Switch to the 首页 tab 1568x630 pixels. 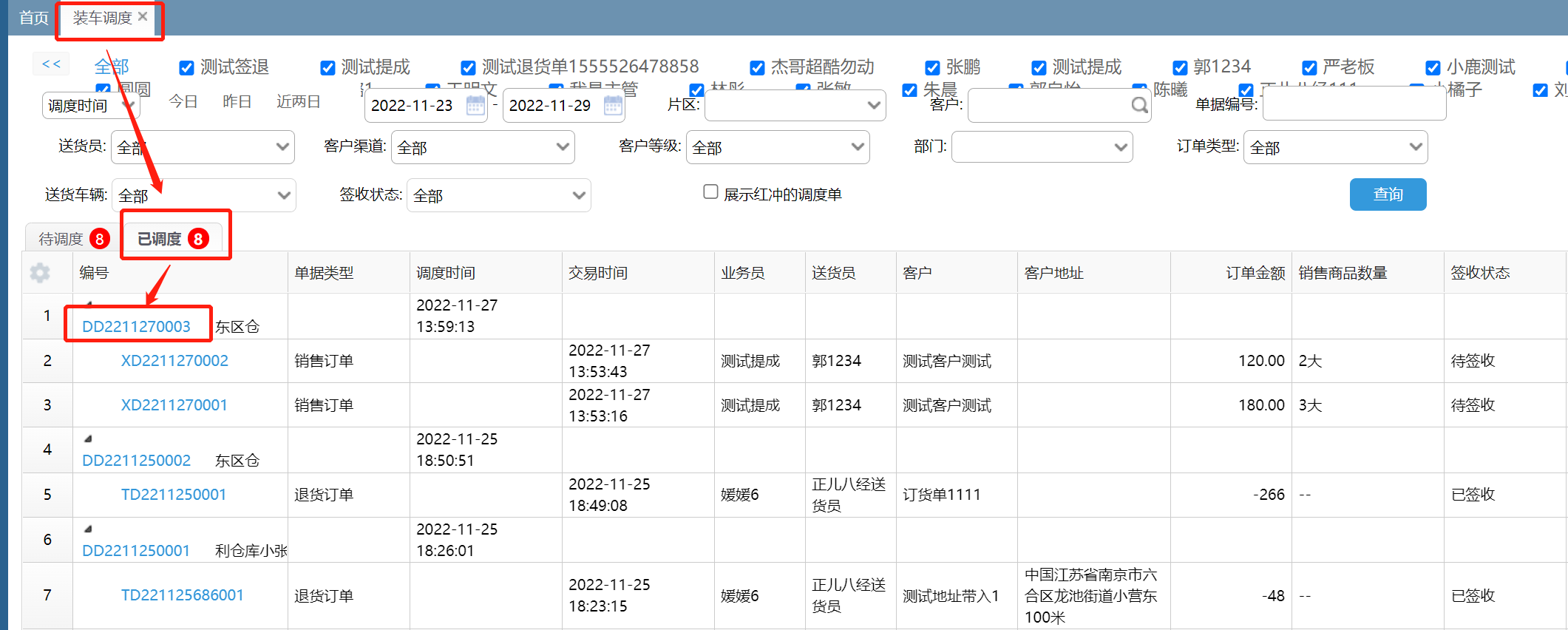[x=33, y=18]
